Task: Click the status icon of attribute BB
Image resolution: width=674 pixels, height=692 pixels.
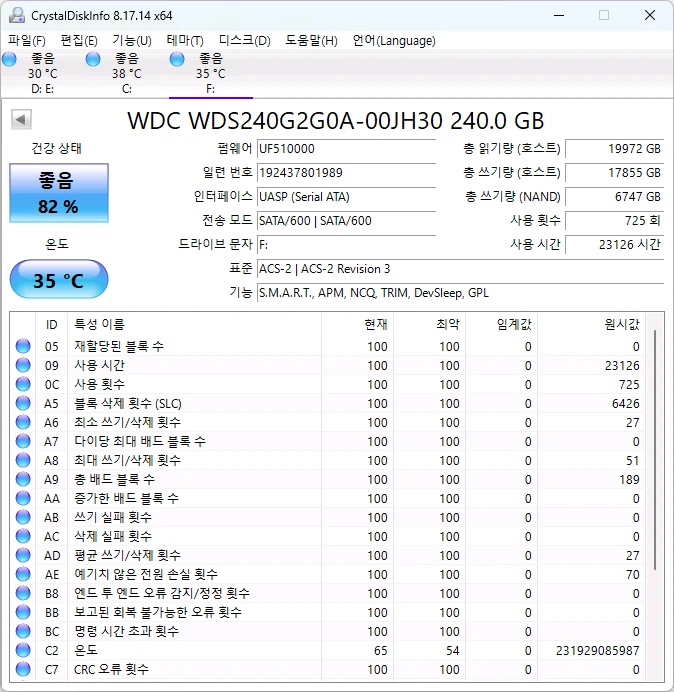Action: (x=23, y=612)
